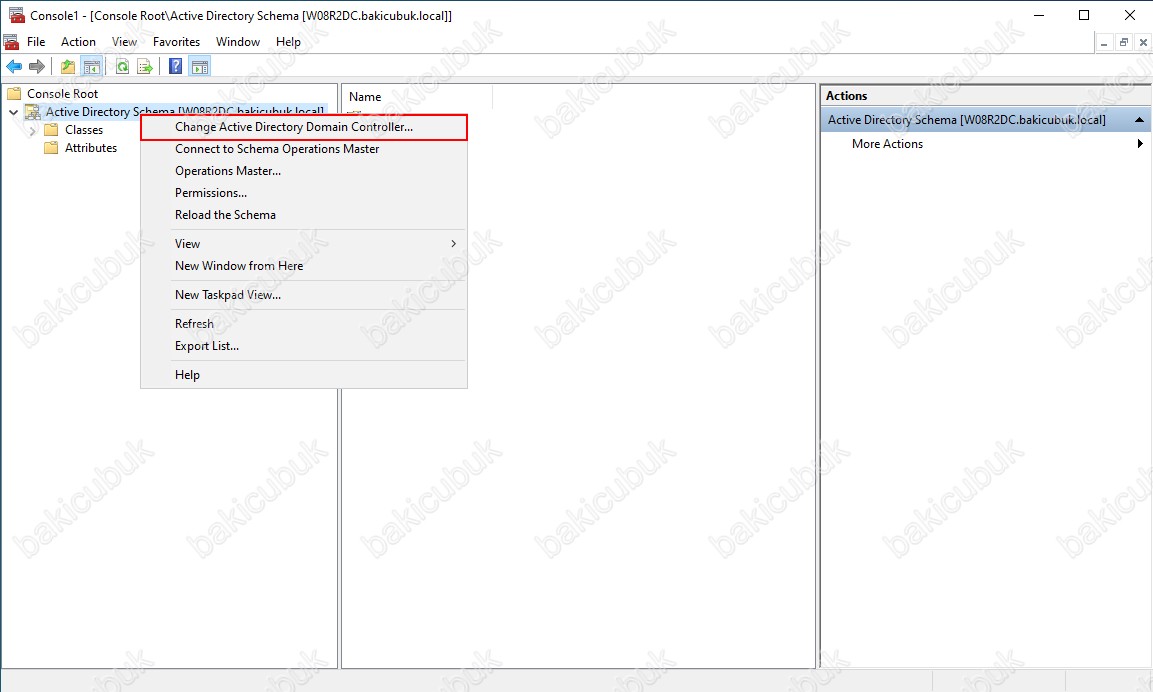Screen dimensions: 1153x692
Task: Collapse the Active Directory Schema tree node
Action: point(13,112)
